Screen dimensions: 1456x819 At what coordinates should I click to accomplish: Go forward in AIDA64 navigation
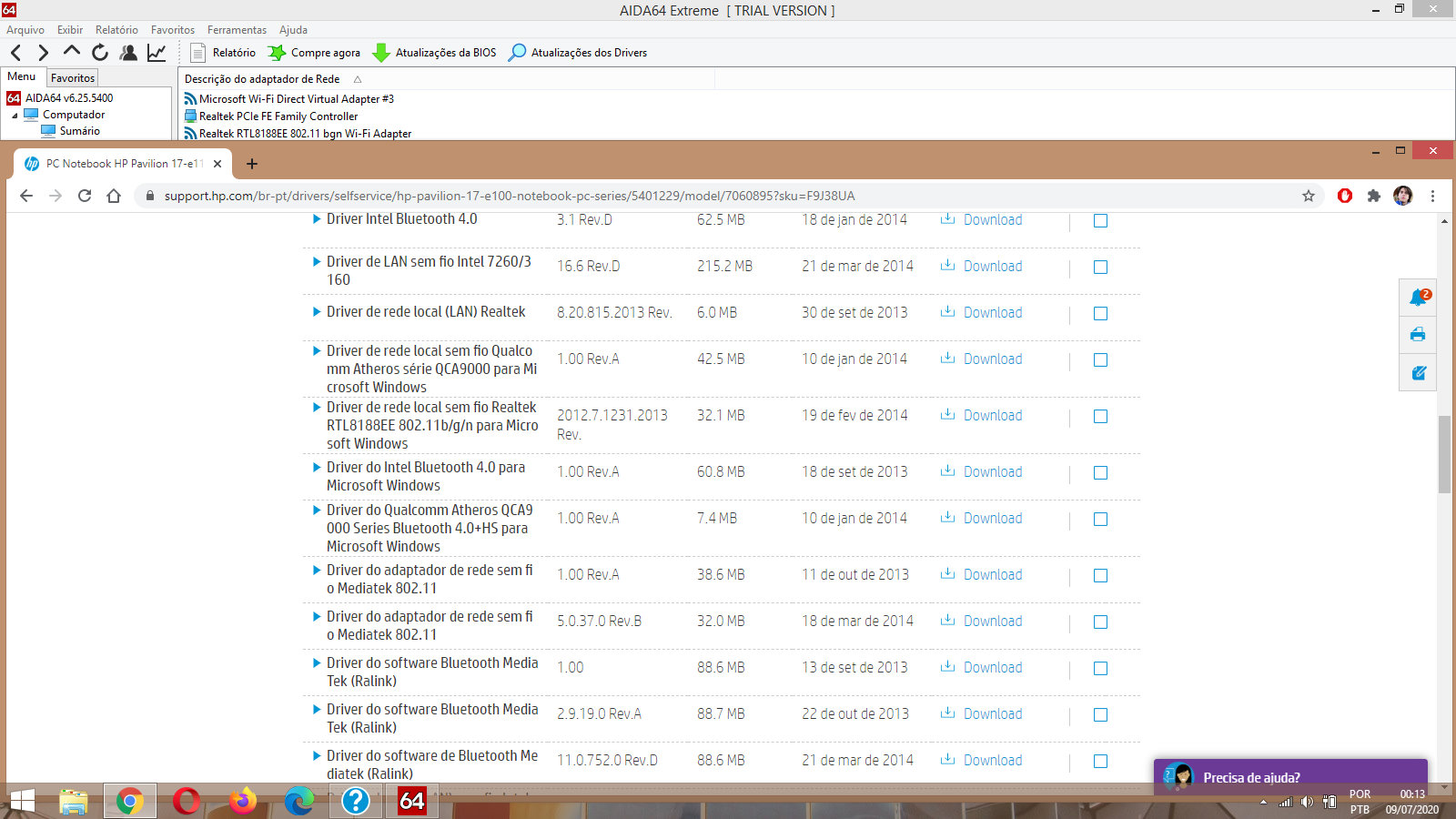(43, 53)
